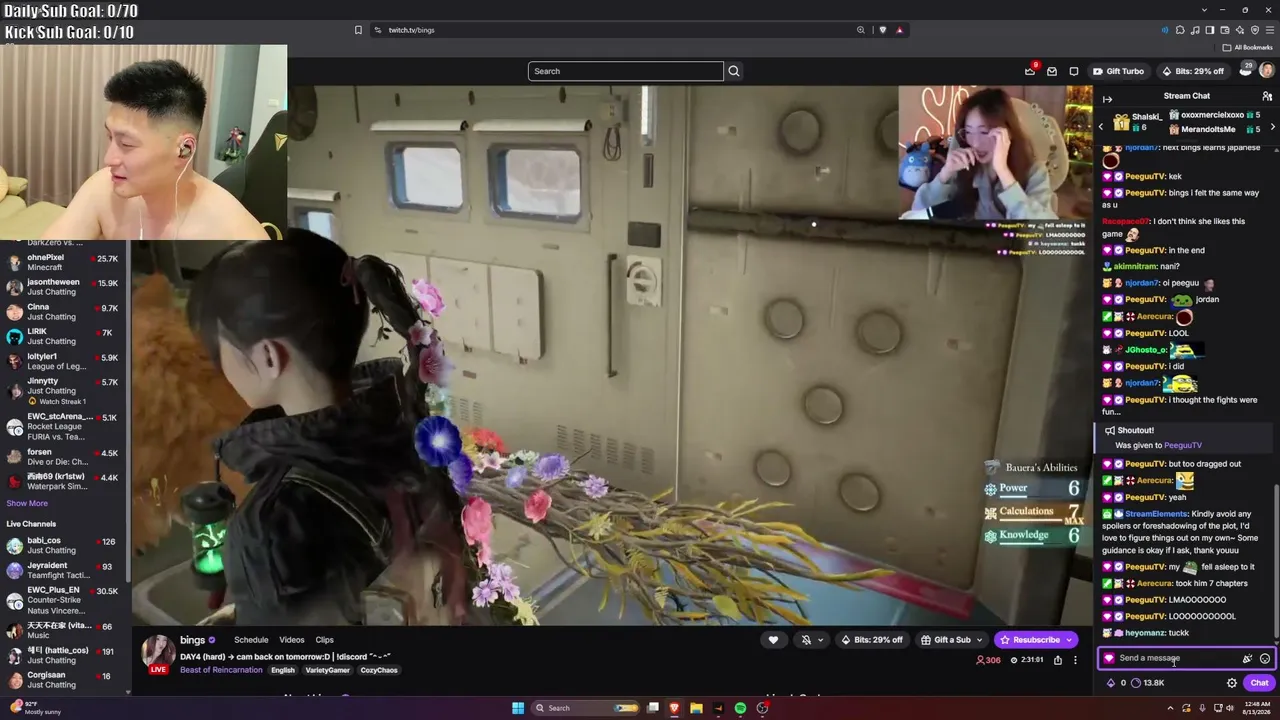Open LIRIK channel in sidebar
The image size is (1280, 720).
pos(65,336)
